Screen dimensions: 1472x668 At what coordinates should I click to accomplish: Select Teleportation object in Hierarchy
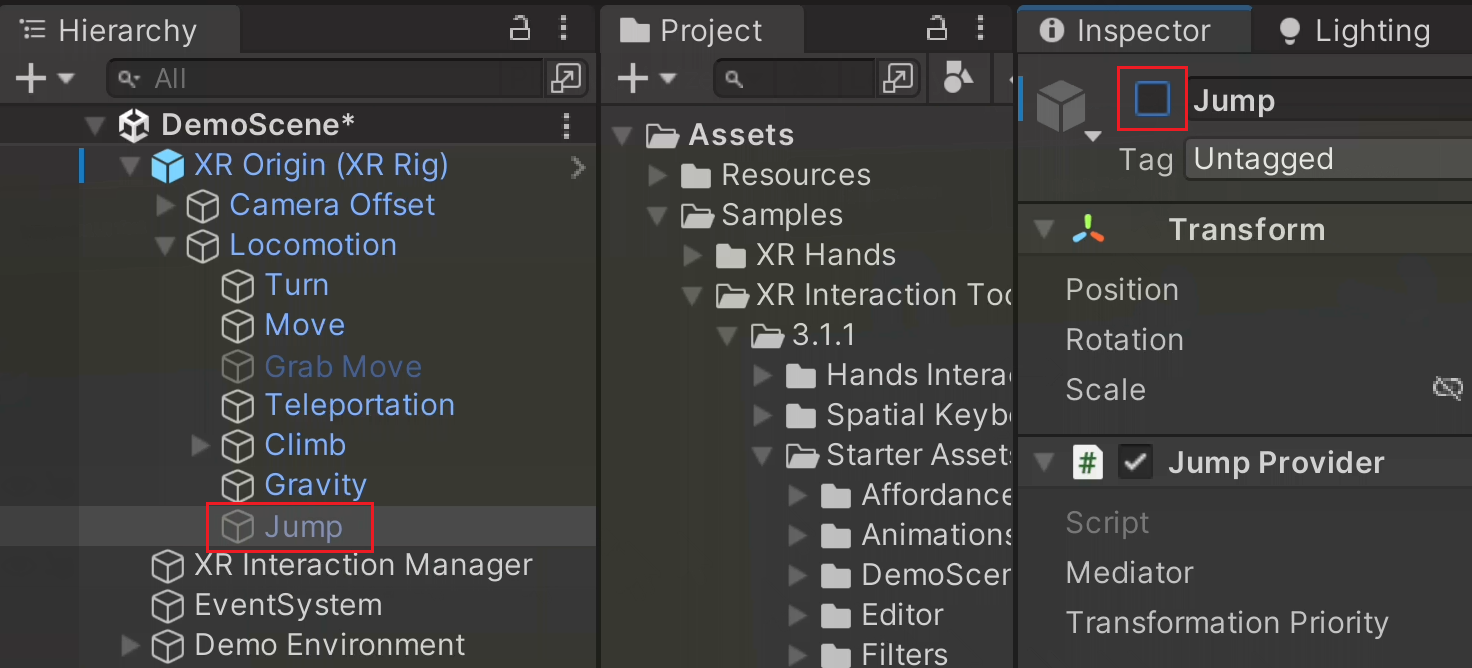(x=358, y=405)
